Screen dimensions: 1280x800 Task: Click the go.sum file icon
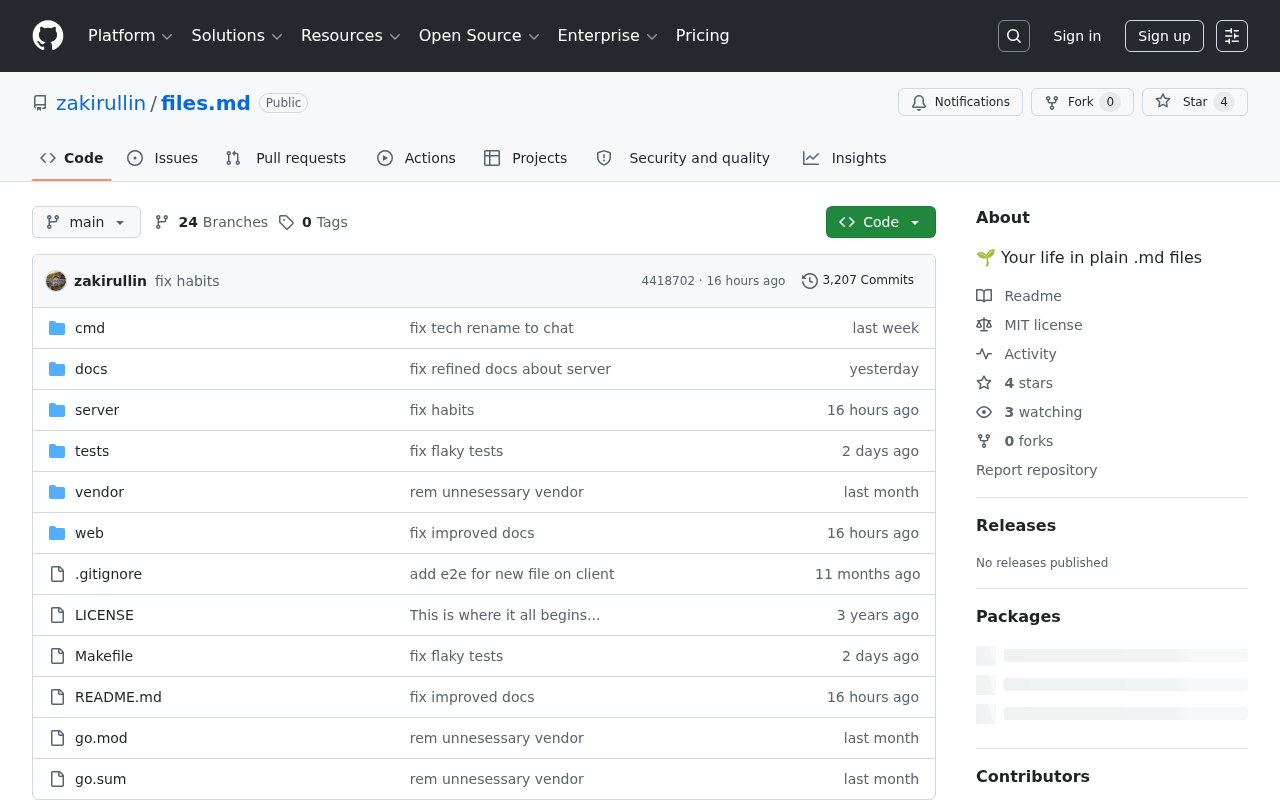(57, 779)
